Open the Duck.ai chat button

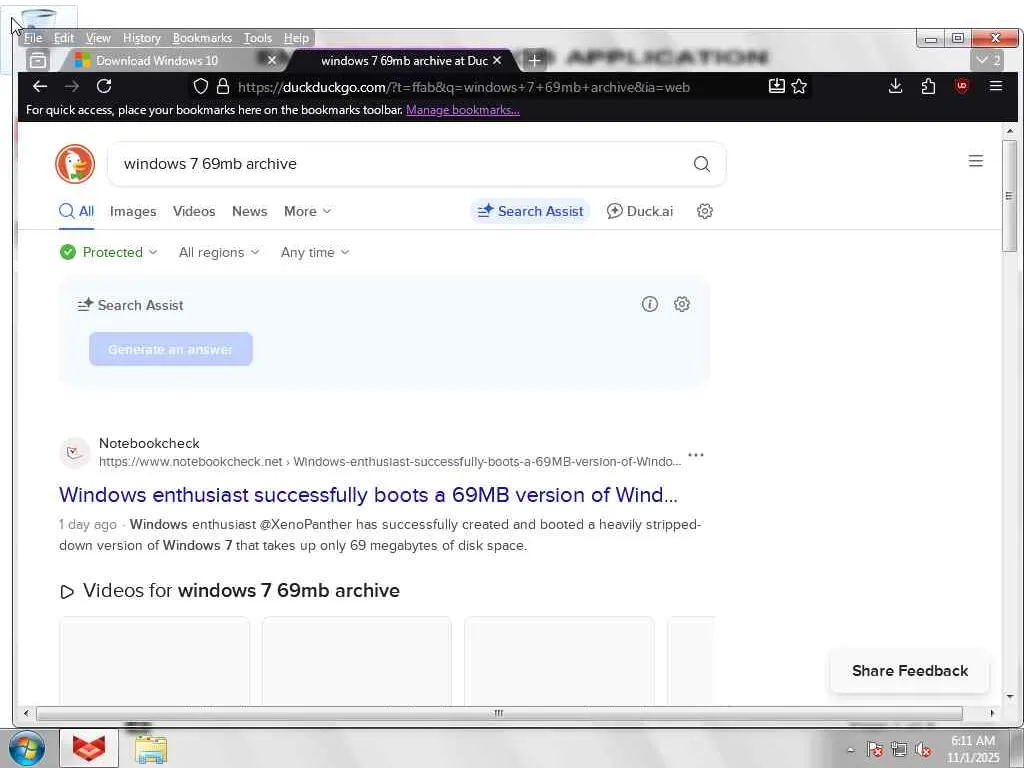[x=640, y=211]
